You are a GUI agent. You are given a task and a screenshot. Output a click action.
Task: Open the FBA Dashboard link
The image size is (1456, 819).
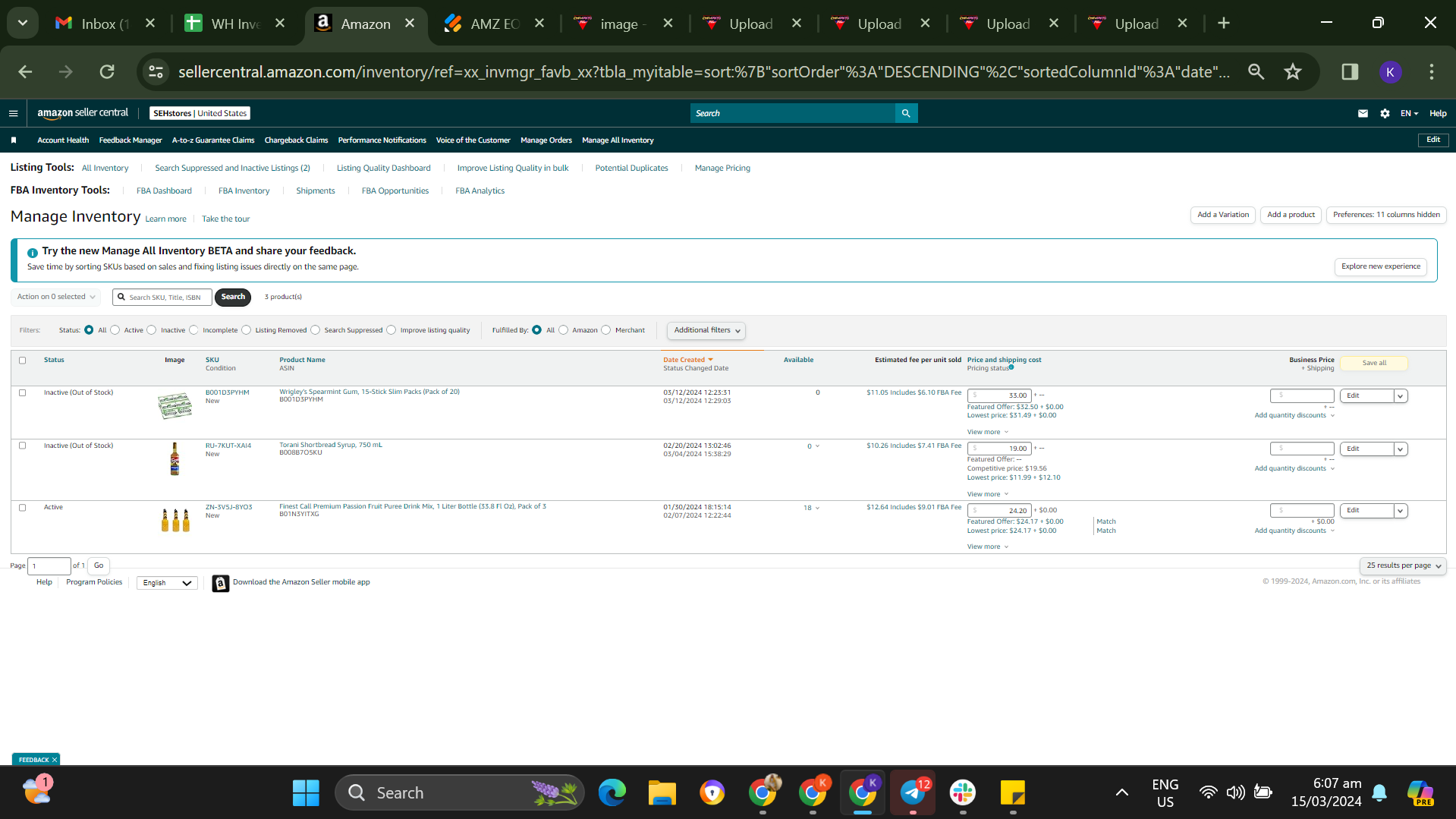click(164, 191)
